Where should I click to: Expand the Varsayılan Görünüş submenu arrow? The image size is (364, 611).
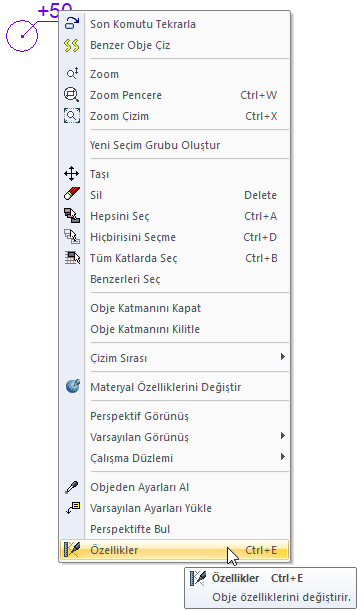[283, 436]
